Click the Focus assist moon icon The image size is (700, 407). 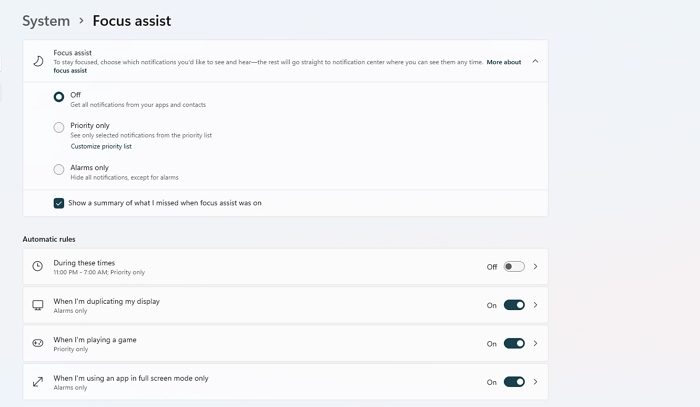(38, 61)
